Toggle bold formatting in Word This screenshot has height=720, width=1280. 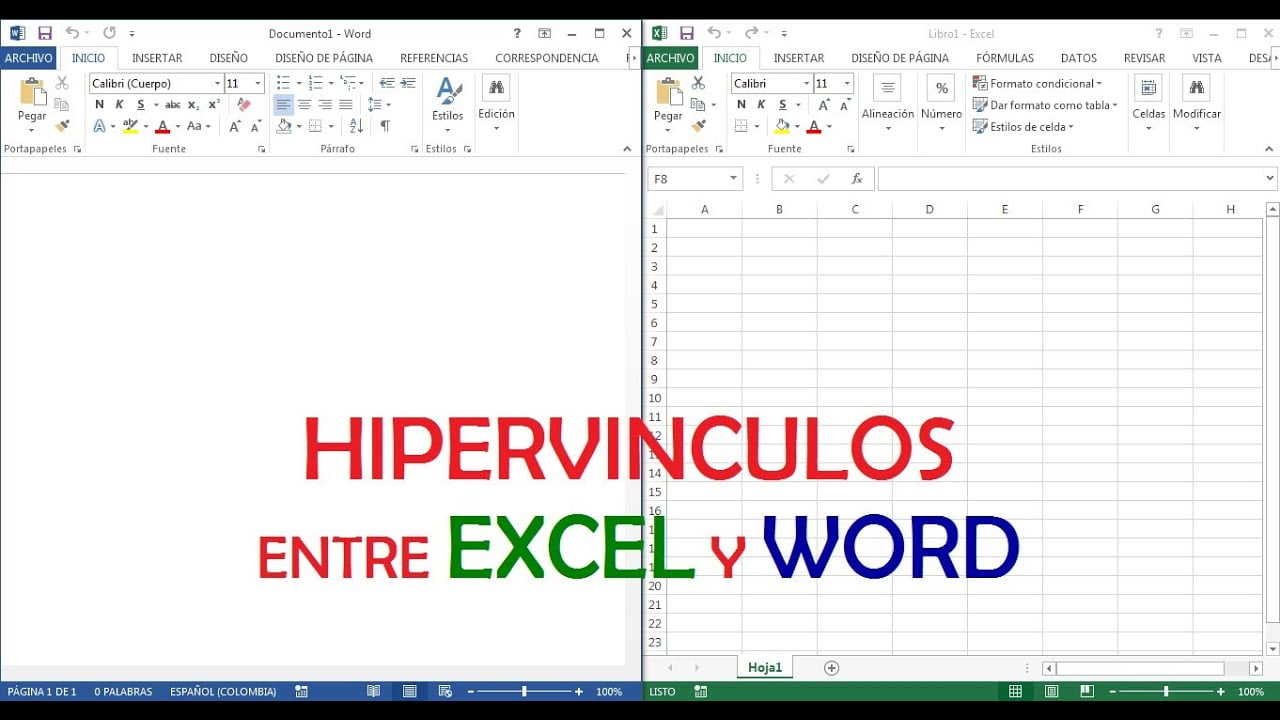pos(98,105)
